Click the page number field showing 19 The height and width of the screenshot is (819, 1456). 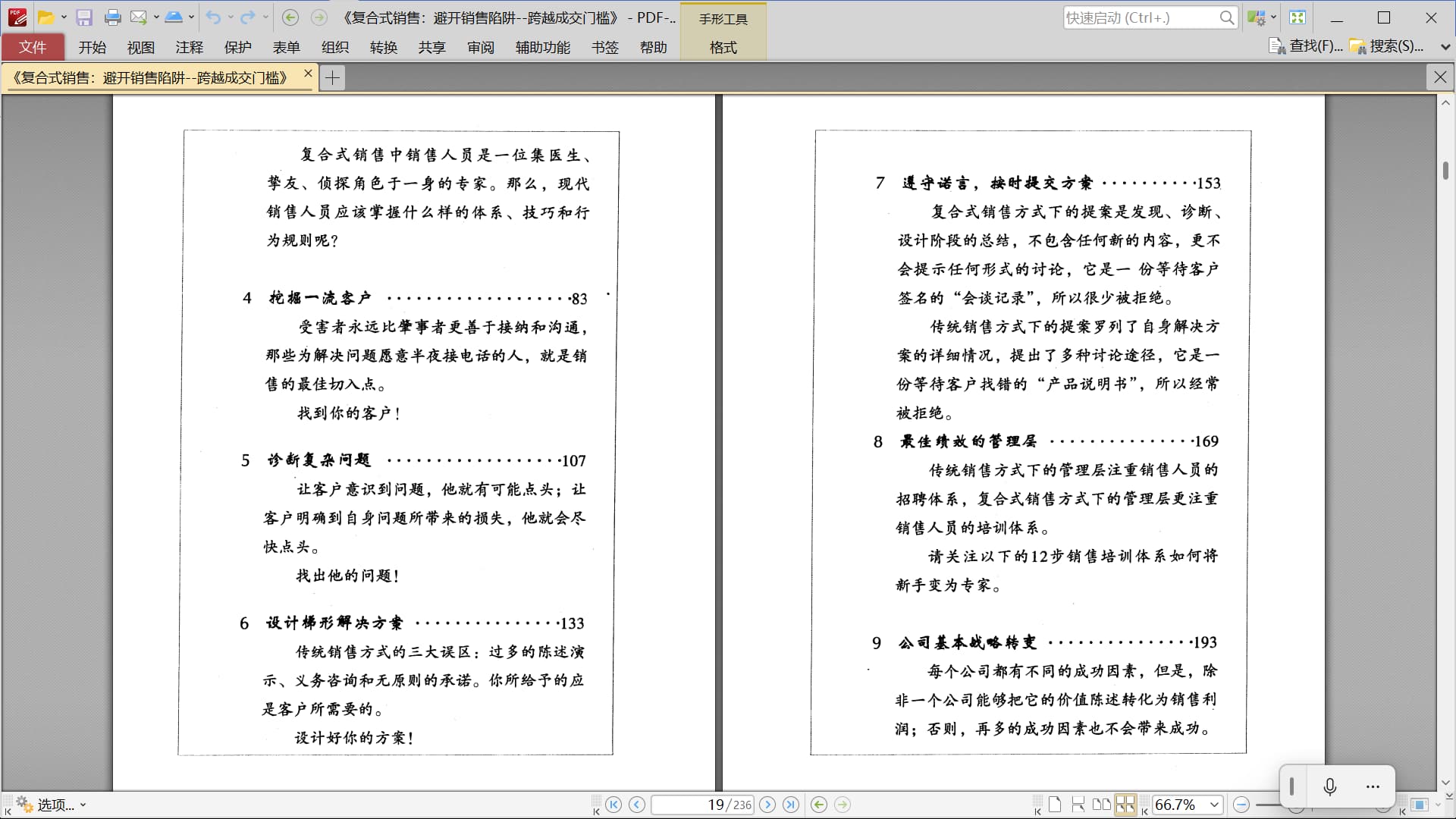tap(702, 805)
